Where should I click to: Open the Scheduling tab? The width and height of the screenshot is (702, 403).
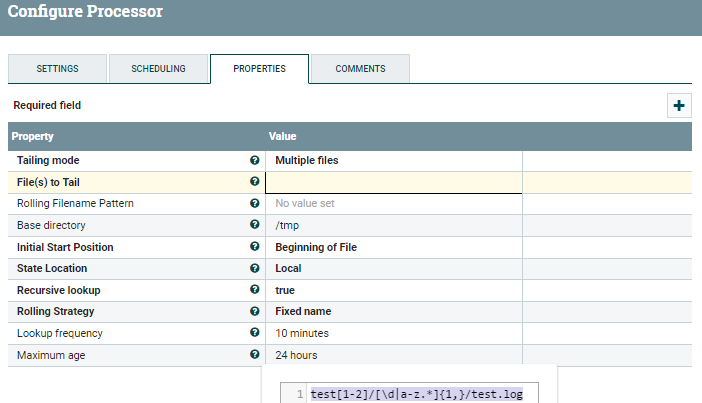click(x=158, y=69)
